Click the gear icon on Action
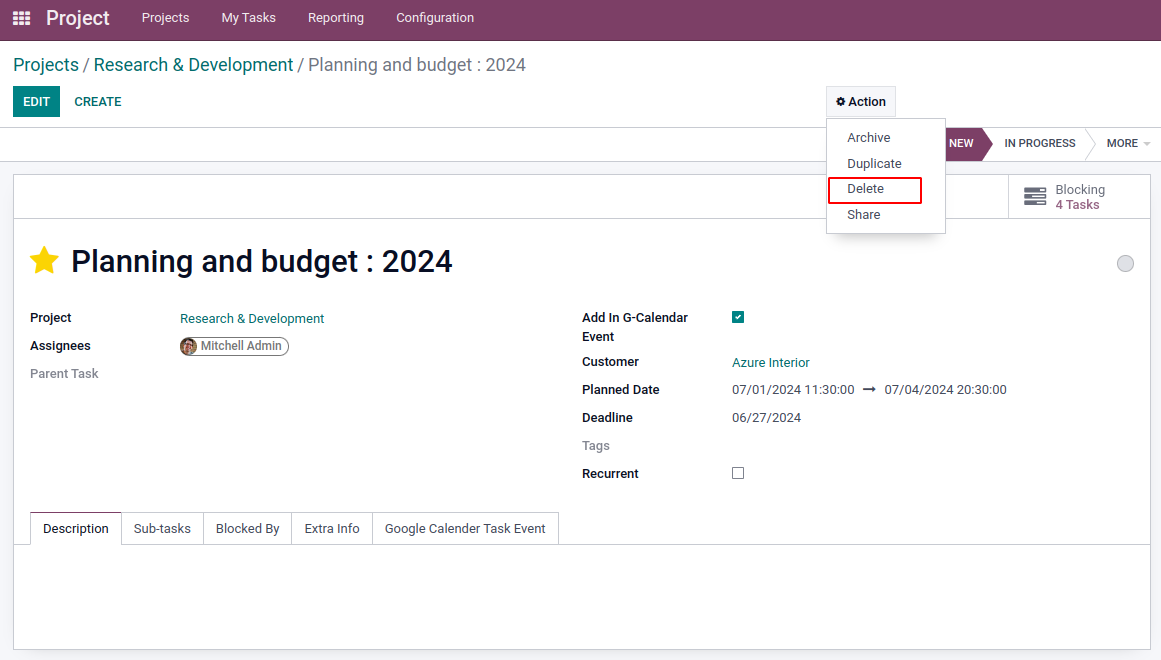Image resolution: width=1161 pixels, height=660 pixels. pyautogui.click(x=841, y=102)
